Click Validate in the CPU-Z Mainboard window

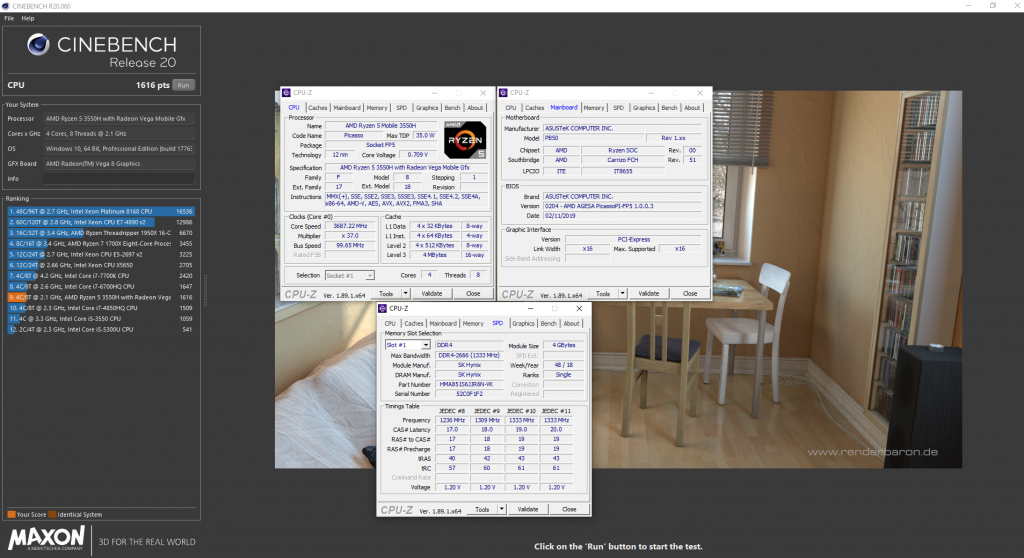(649, 294)
